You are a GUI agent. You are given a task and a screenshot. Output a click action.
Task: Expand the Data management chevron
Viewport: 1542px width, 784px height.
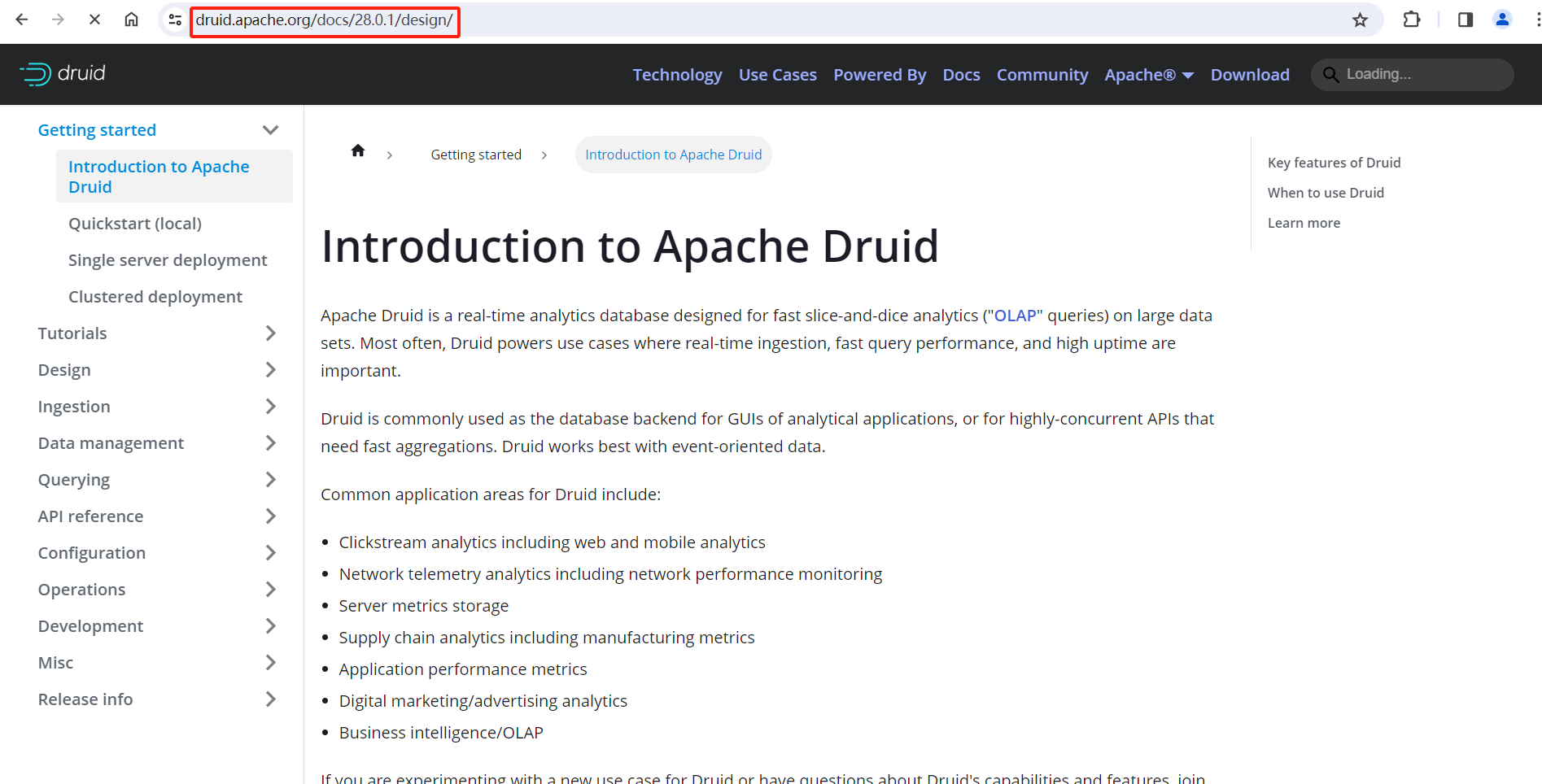[271, 443]
